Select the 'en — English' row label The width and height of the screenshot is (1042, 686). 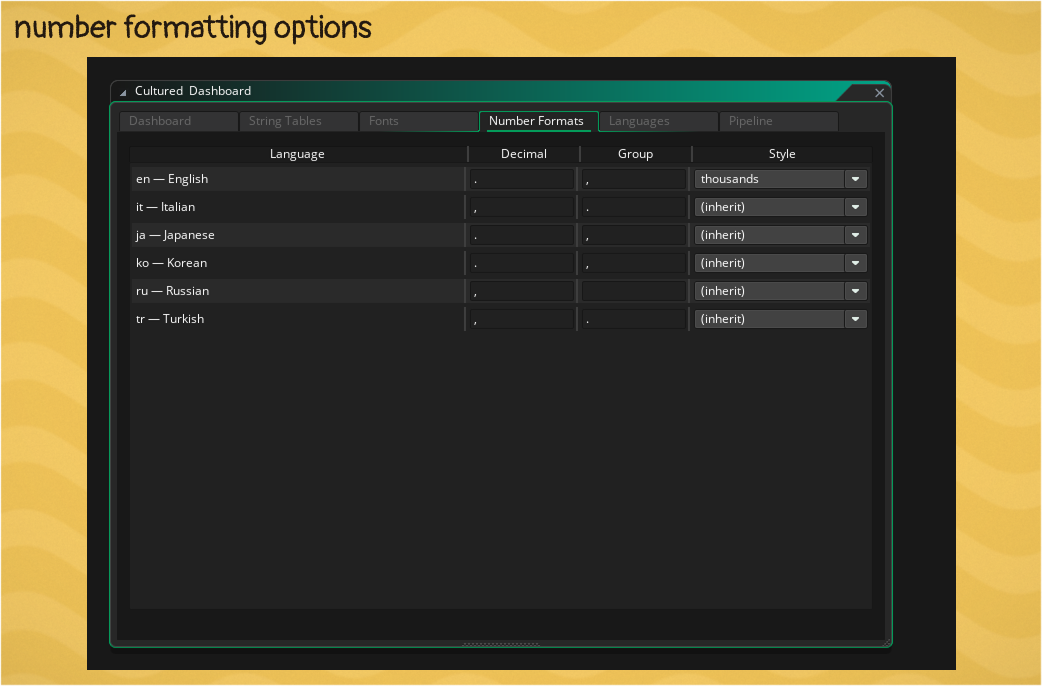click(172, 179)
